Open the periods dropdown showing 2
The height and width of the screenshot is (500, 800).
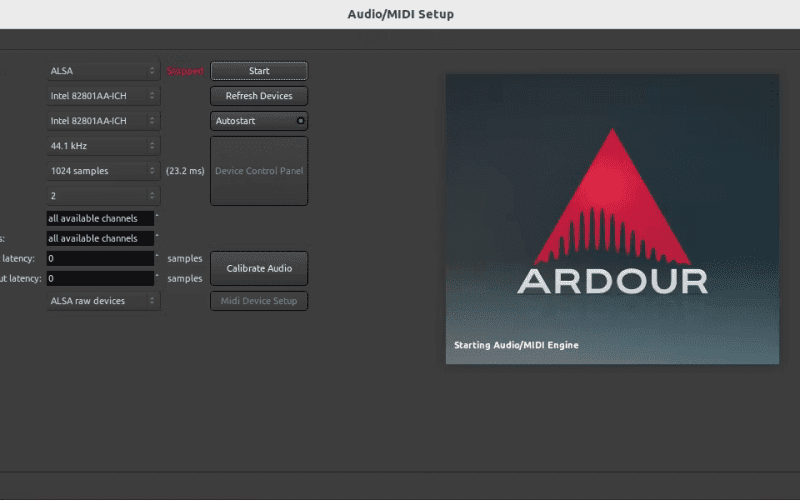103,196
